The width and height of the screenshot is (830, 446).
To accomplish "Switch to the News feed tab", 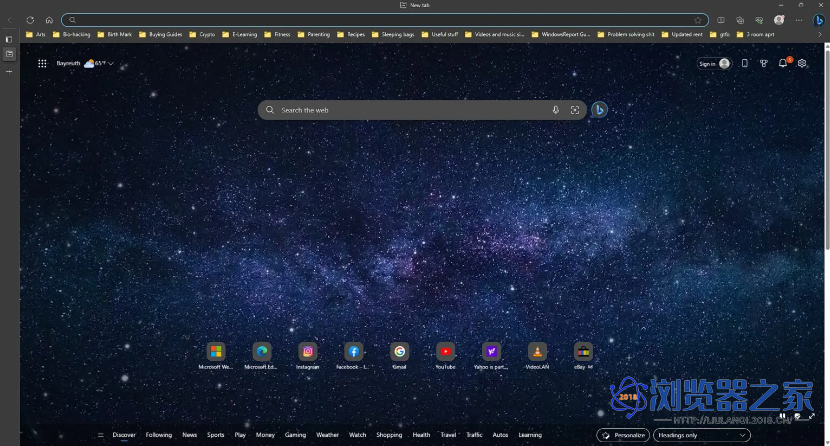I will [190, 435].
